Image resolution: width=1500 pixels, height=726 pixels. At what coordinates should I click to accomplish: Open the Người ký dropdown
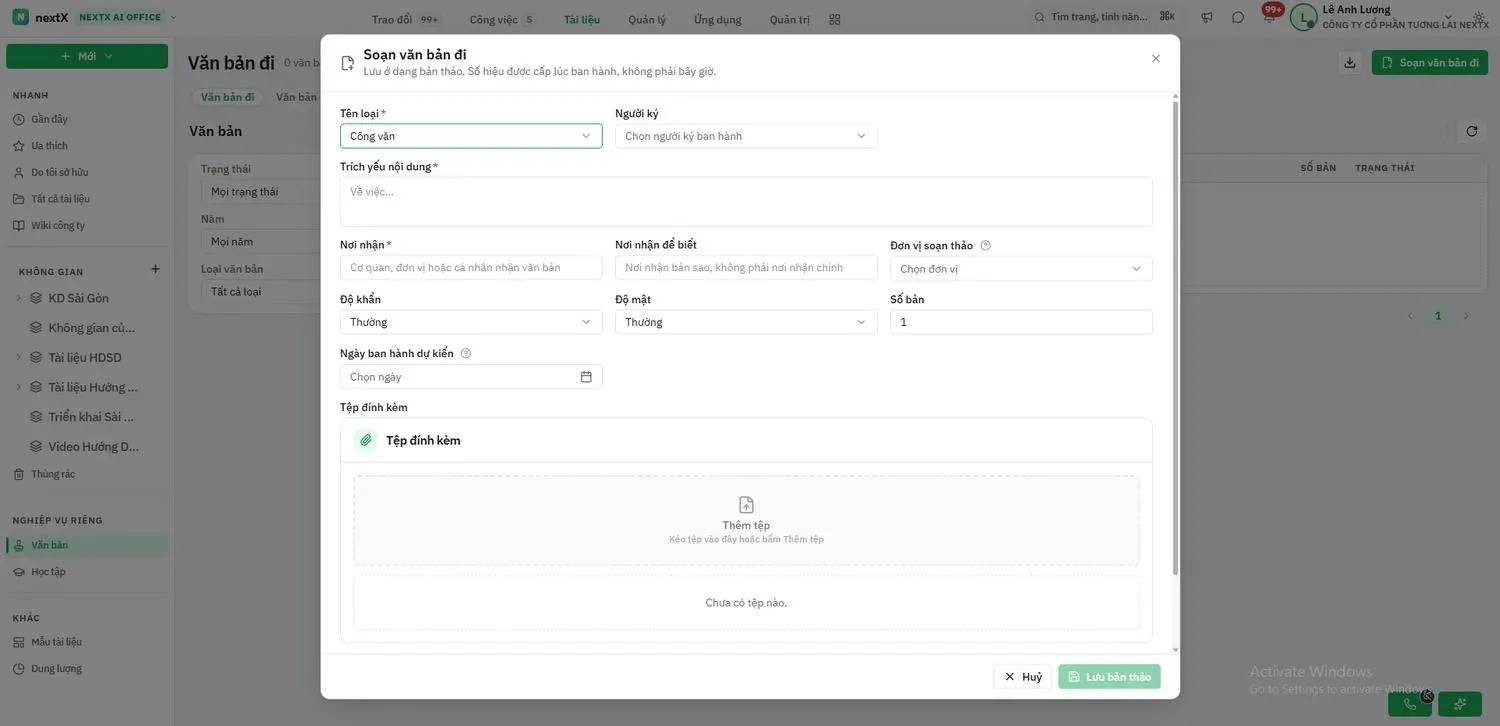click(x=746, y=136)
